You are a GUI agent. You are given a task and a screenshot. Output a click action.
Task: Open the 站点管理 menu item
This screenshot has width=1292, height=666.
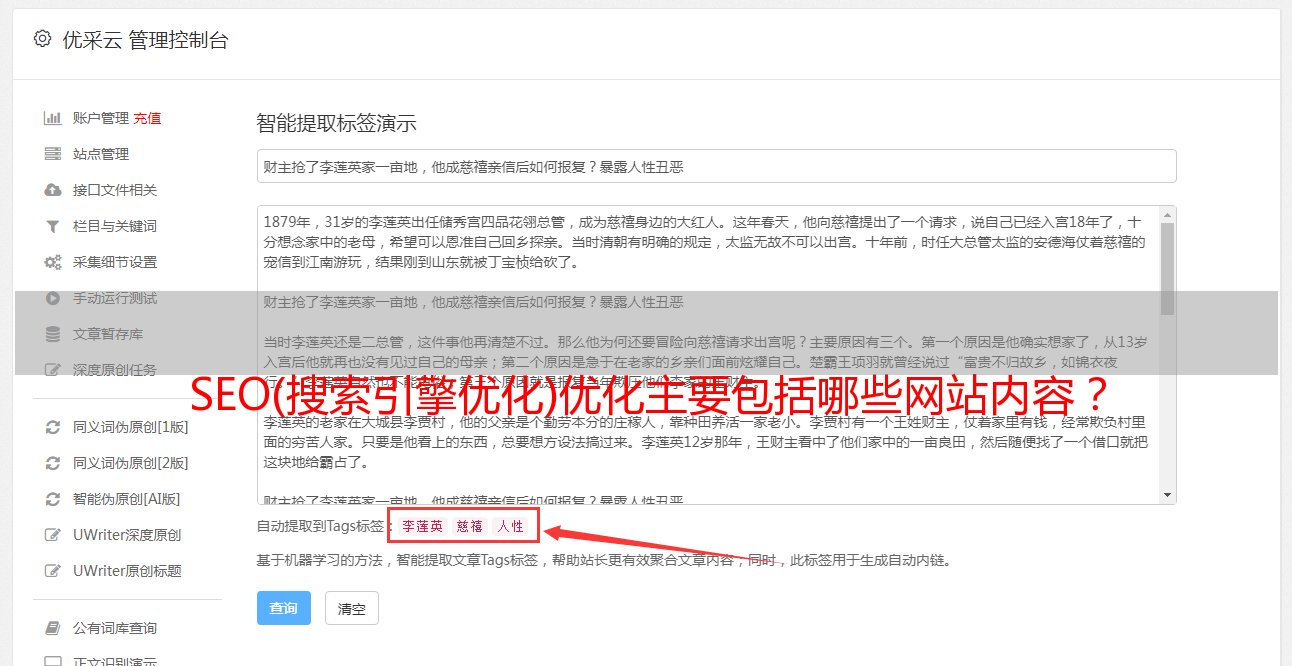click(x=101, y=154)
